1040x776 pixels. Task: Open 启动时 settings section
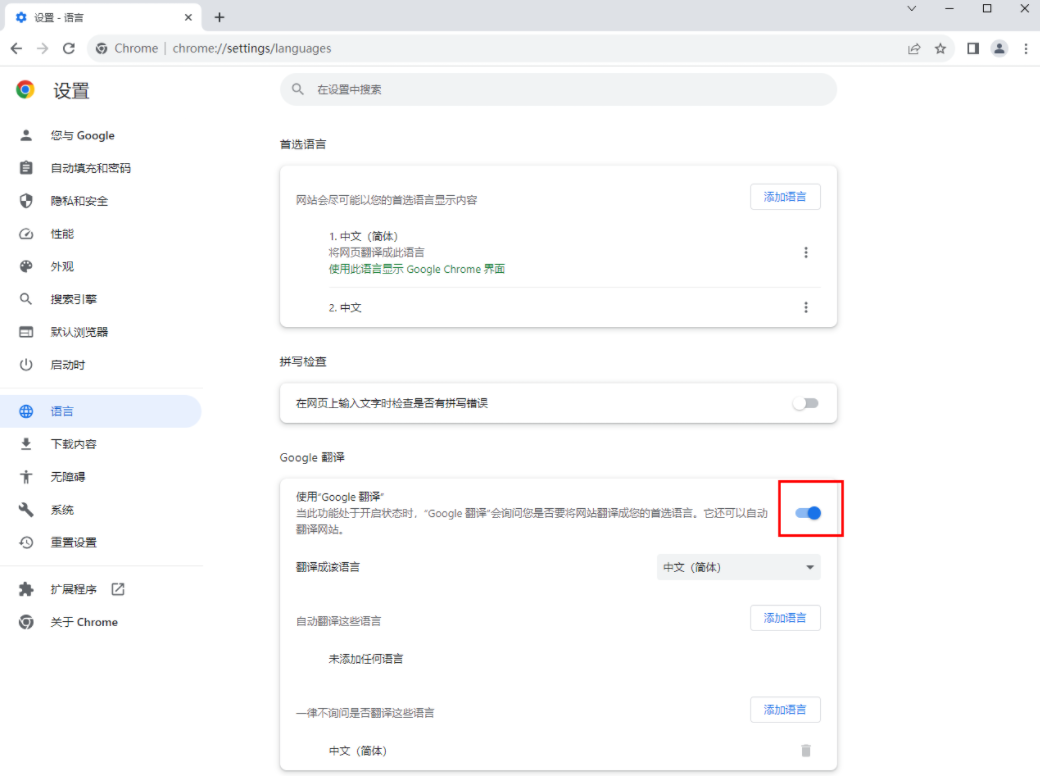click(x=101, y=365)
